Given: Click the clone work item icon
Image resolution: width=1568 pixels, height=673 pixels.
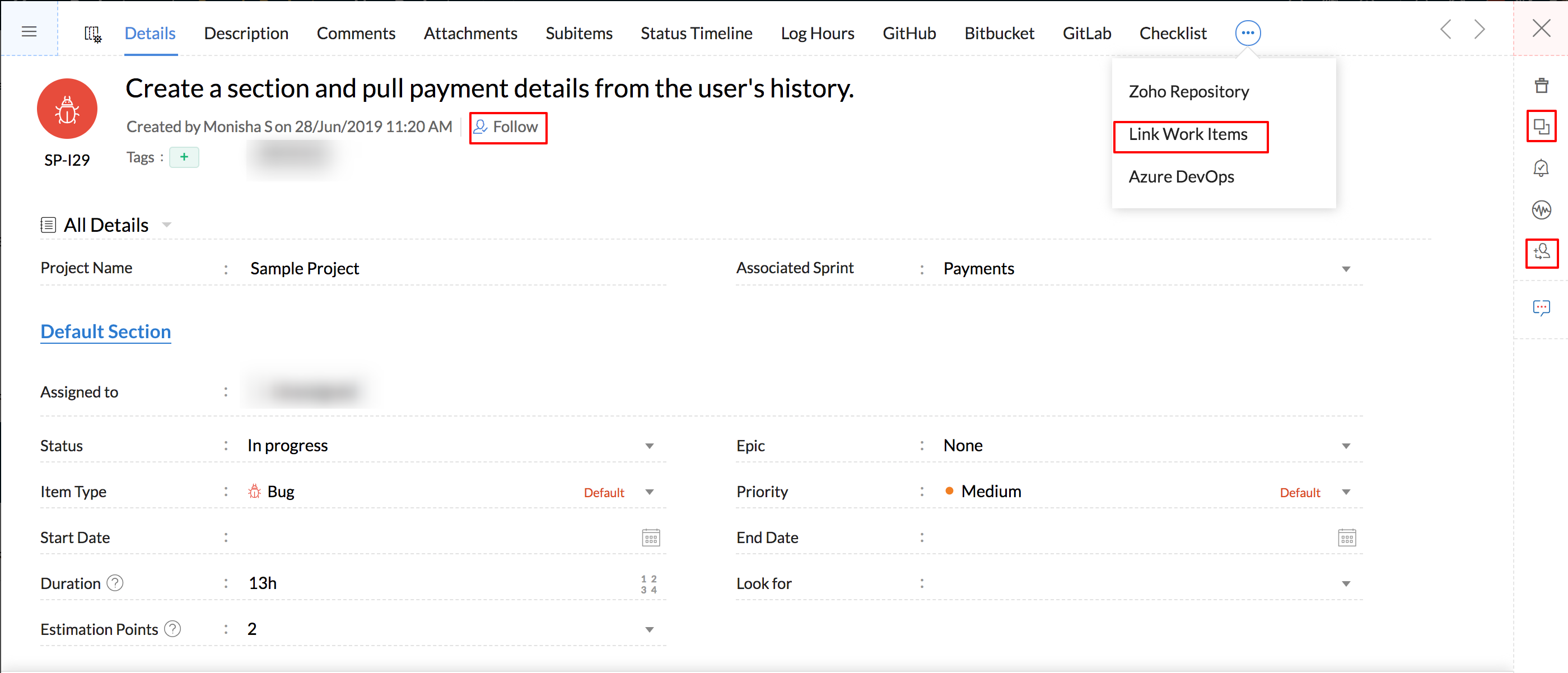Looking at the screenshot, I should (x=1541, y=127).
